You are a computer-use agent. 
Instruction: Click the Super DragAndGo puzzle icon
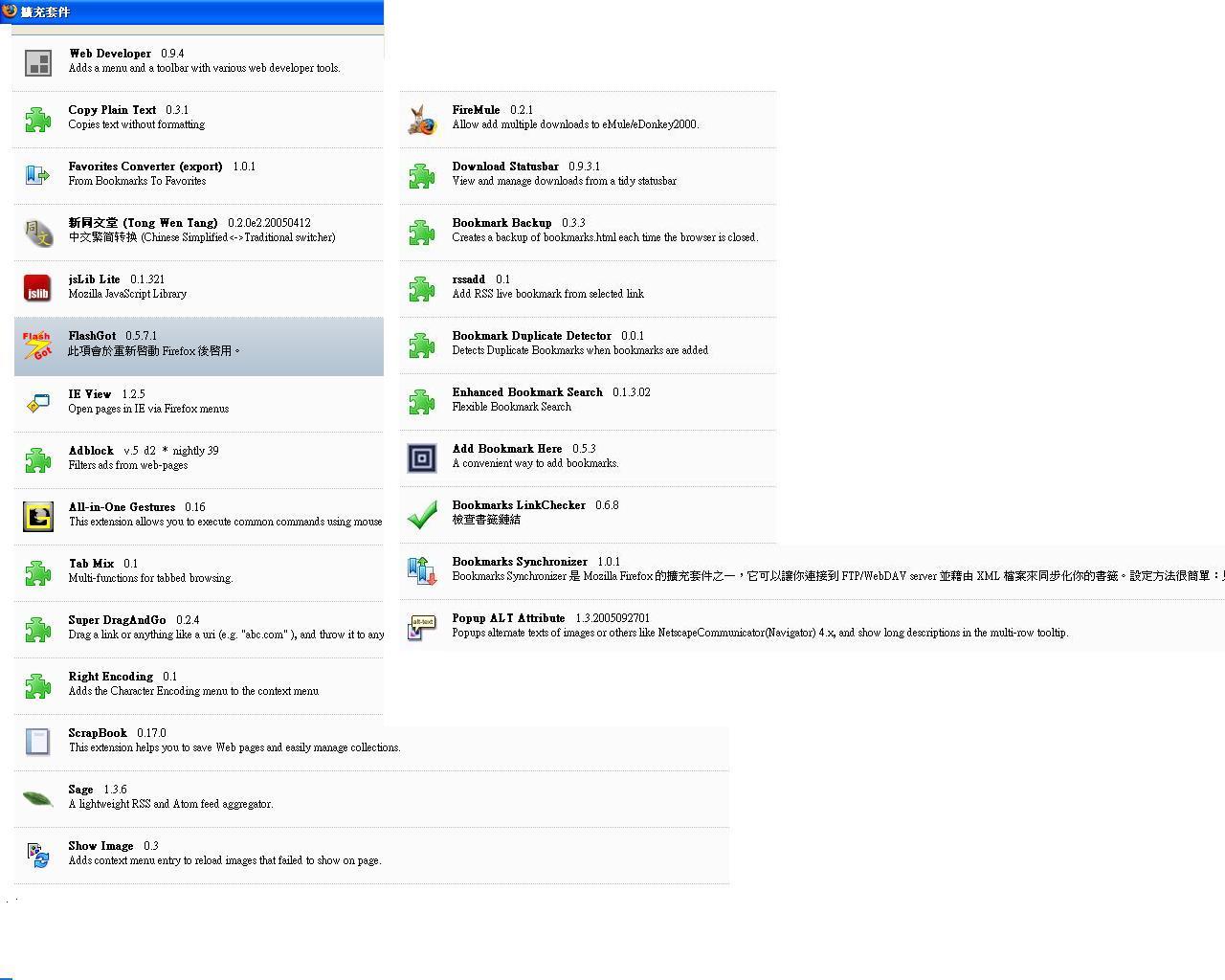point(38,629)
